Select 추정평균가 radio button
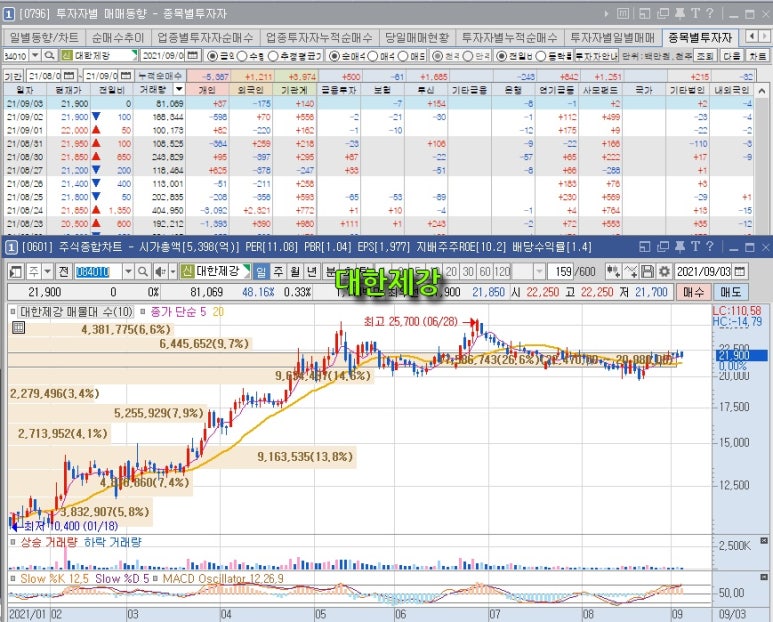 (x=273, y=56)
